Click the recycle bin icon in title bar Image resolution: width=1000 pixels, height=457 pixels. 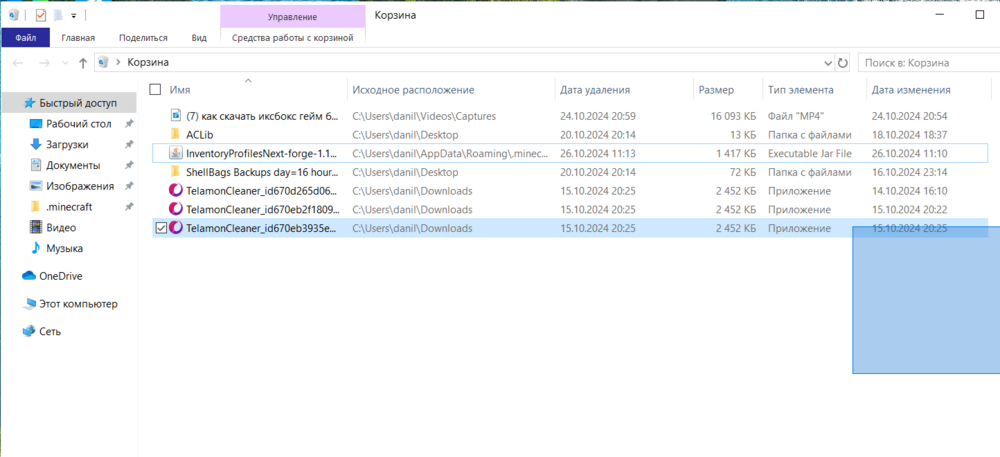(x=14, y=15)
